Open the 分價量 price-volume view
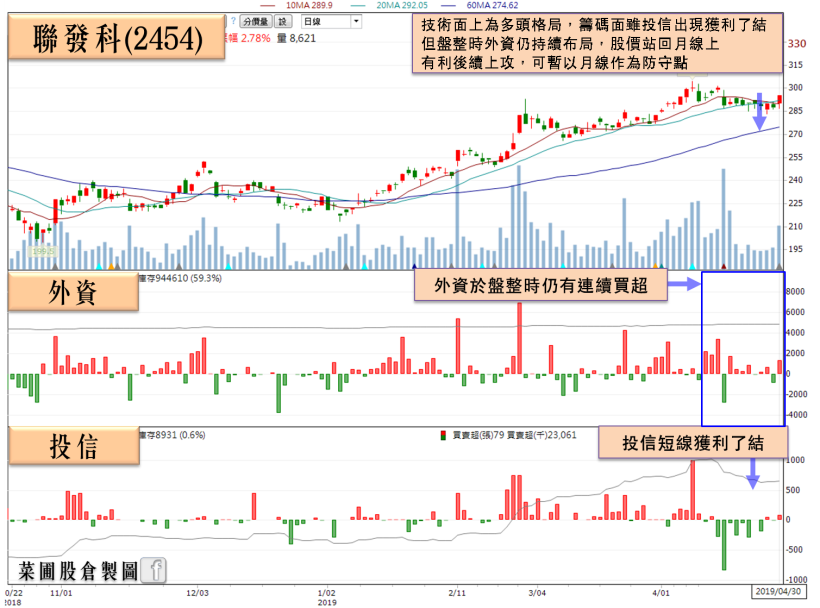The height and width of the screenshot is (608, 820). [x=256, y=21]
